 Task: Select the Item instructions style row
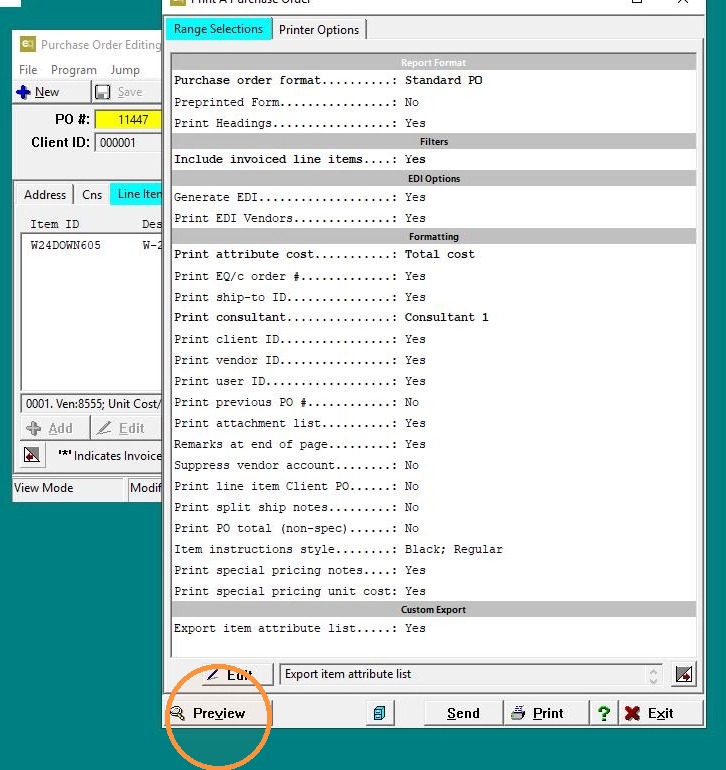[433, 549]
